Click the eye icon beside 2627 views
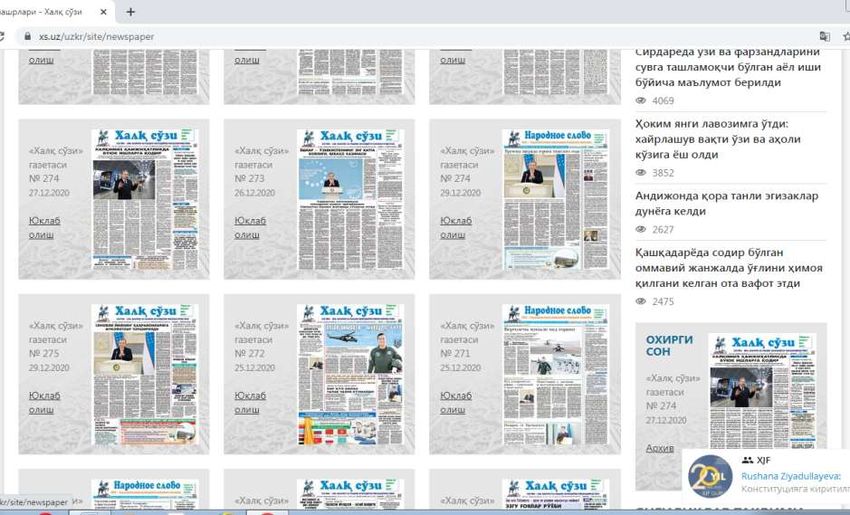Screen dimensions: 850x515 click(641, 229)
